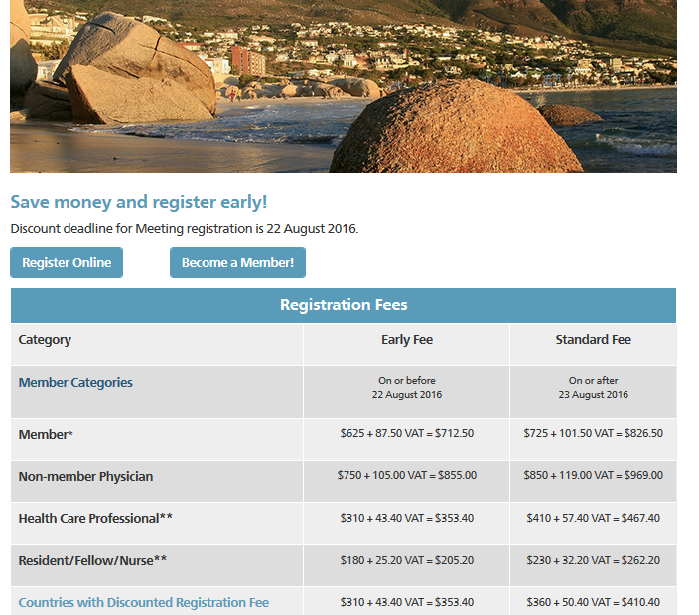Click the discount deadline sentence text
This screenshot has height=615, width=699.
click(x=184, y=229)
